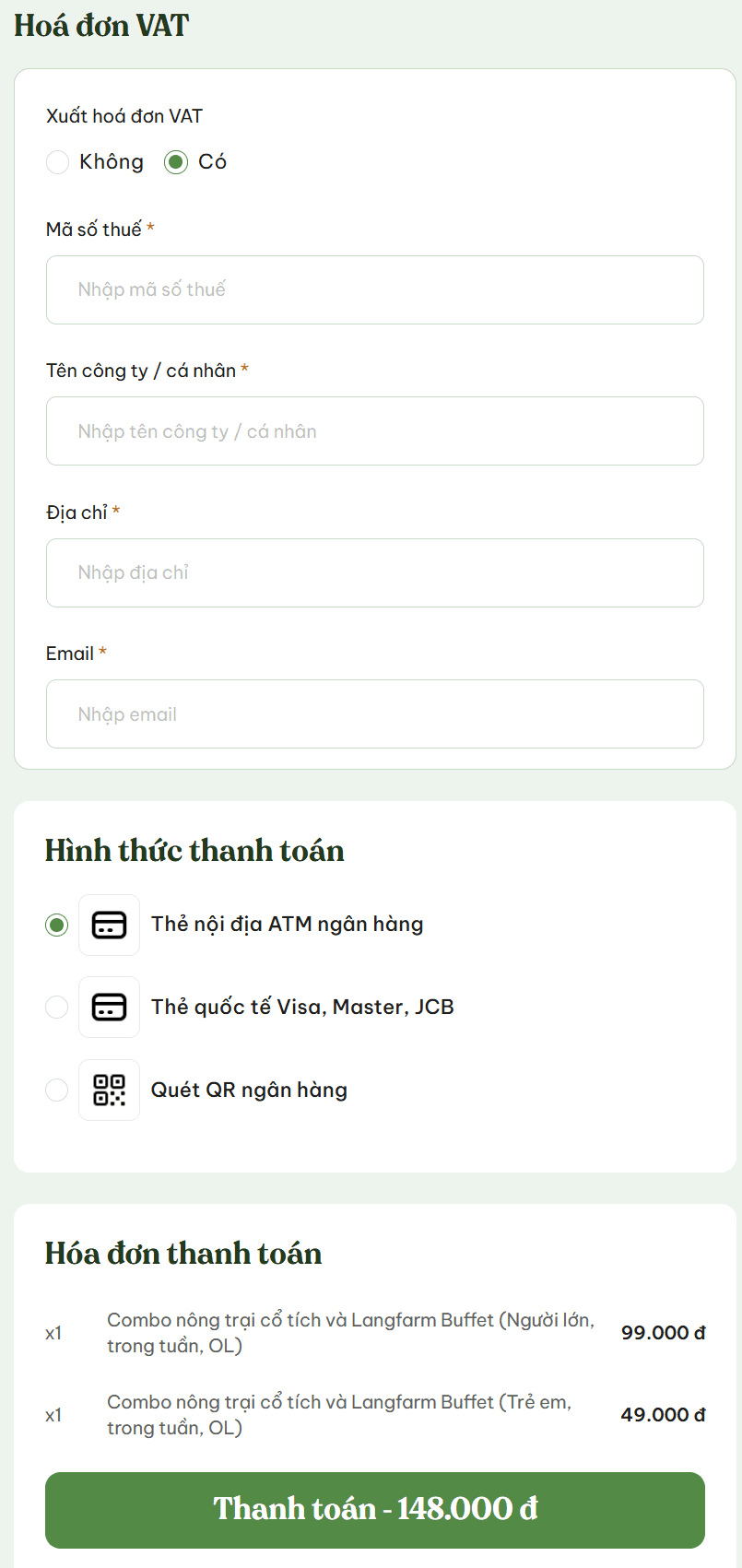Click the 'Thẻ quốc tế Visa, Master, JCB' label
742x1568 pixels.
coord(302,1007)
